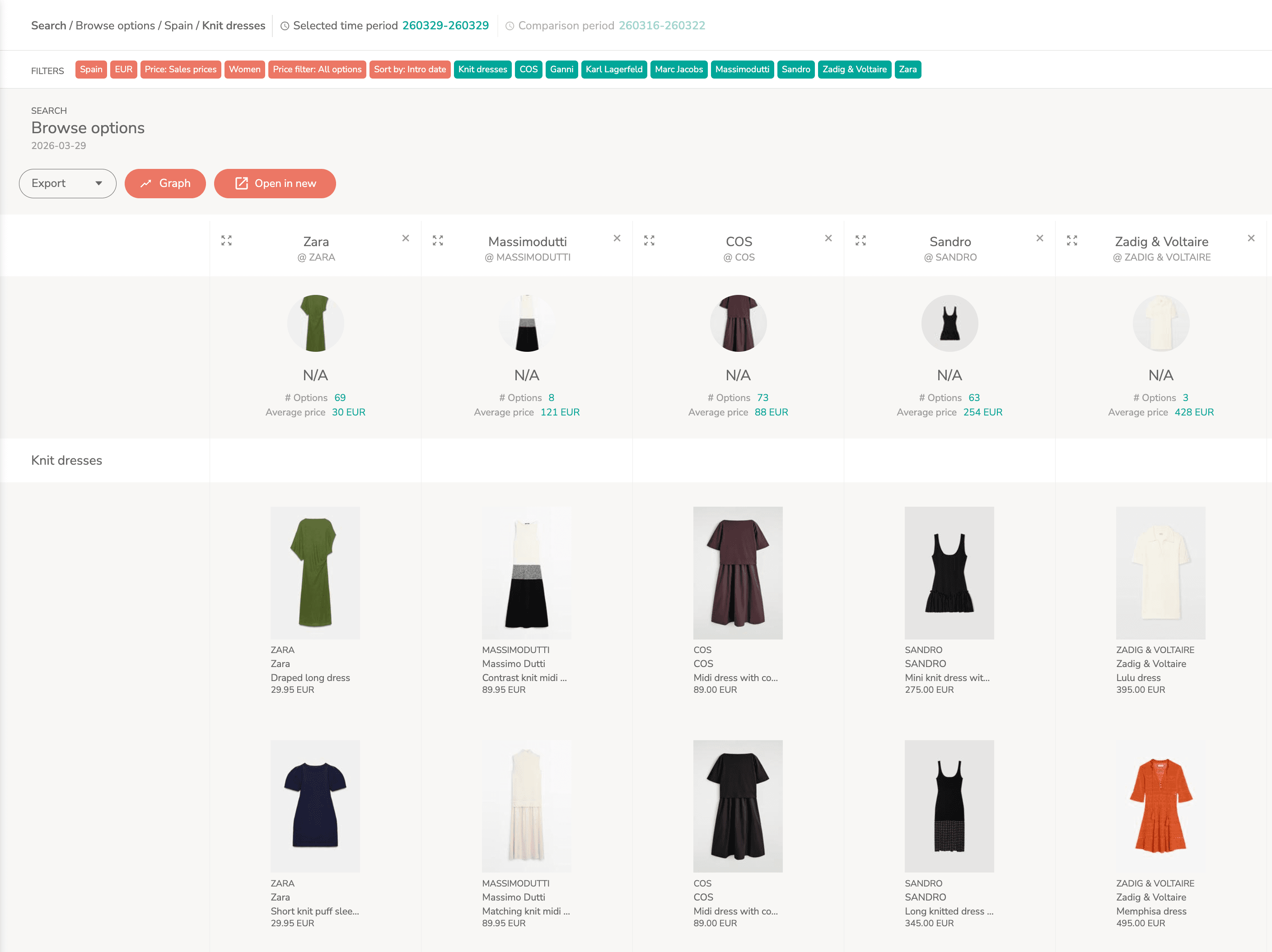Expand the Massimodutti column view
Viewport: 1272px width, 952px height.
click(438, 240)
